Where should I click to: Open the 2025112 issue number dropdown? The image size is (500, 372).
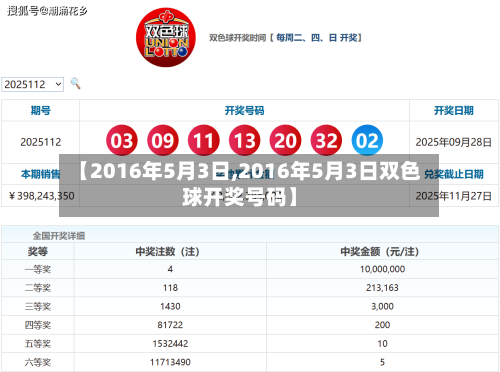click(x=32, y=84)
